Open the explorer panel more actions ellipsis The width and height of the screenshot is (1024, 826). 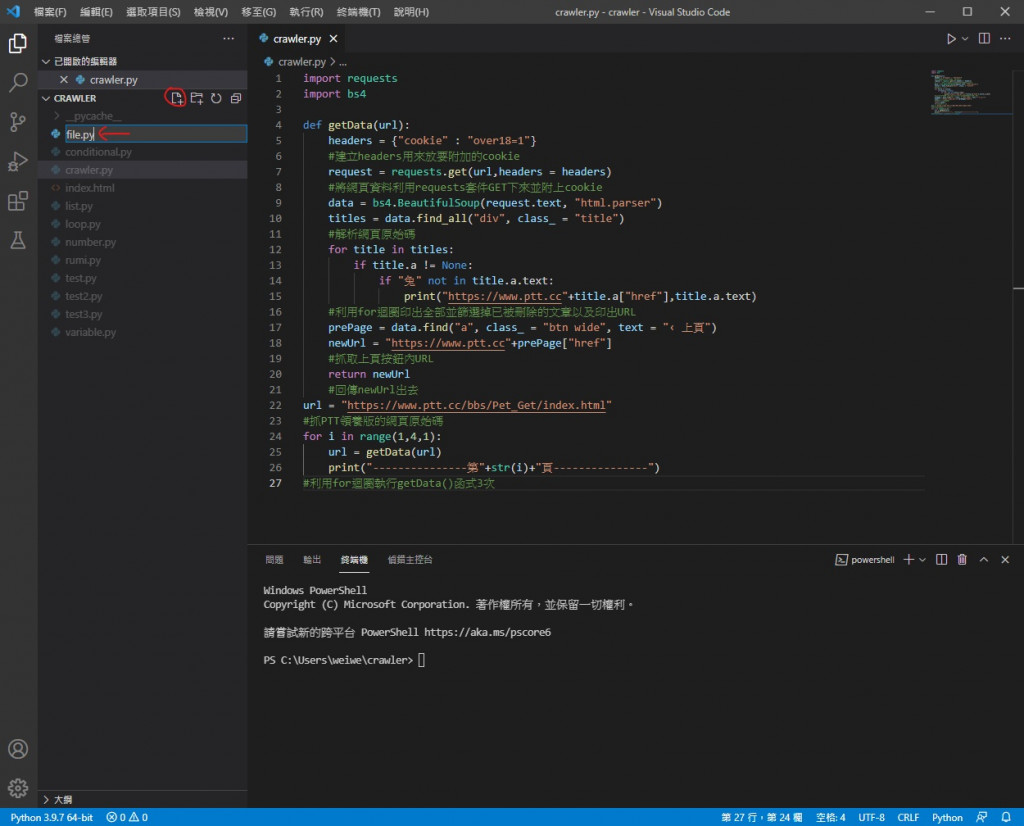(x=228, y=39)
